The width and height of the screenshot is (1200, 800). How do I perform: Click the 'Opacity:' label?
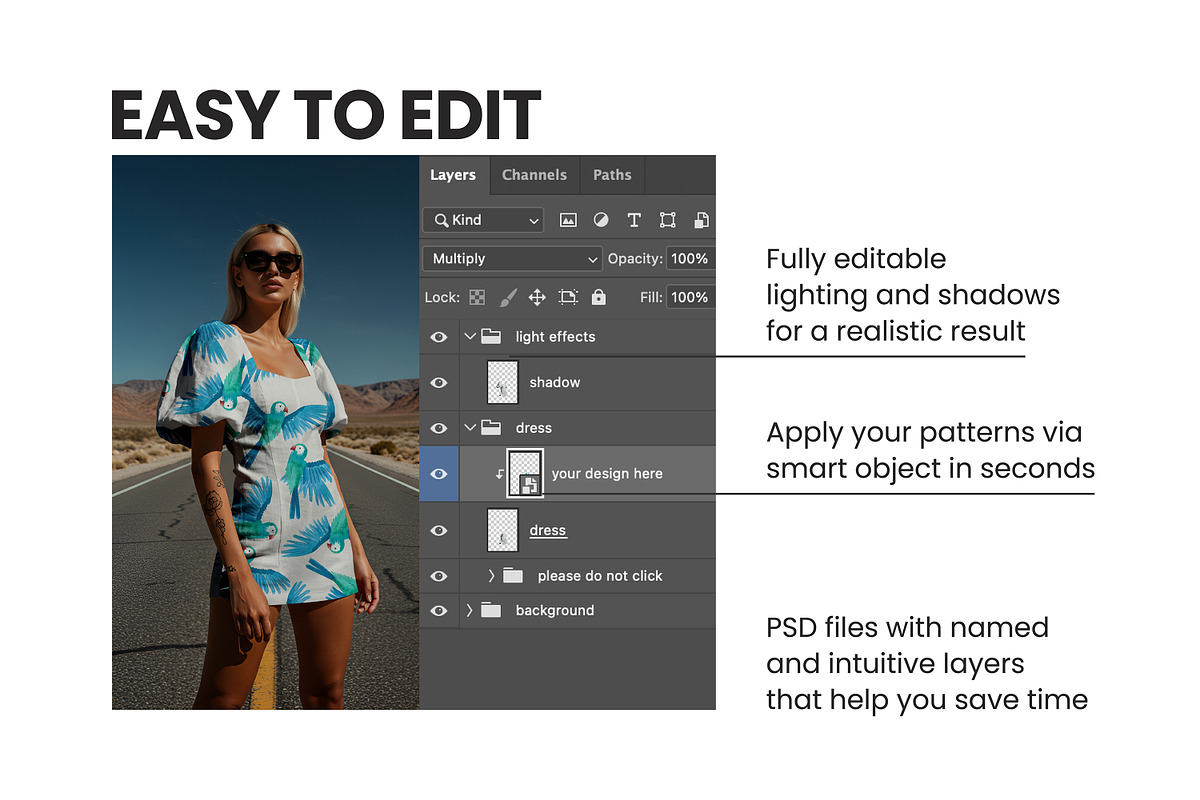635,258
